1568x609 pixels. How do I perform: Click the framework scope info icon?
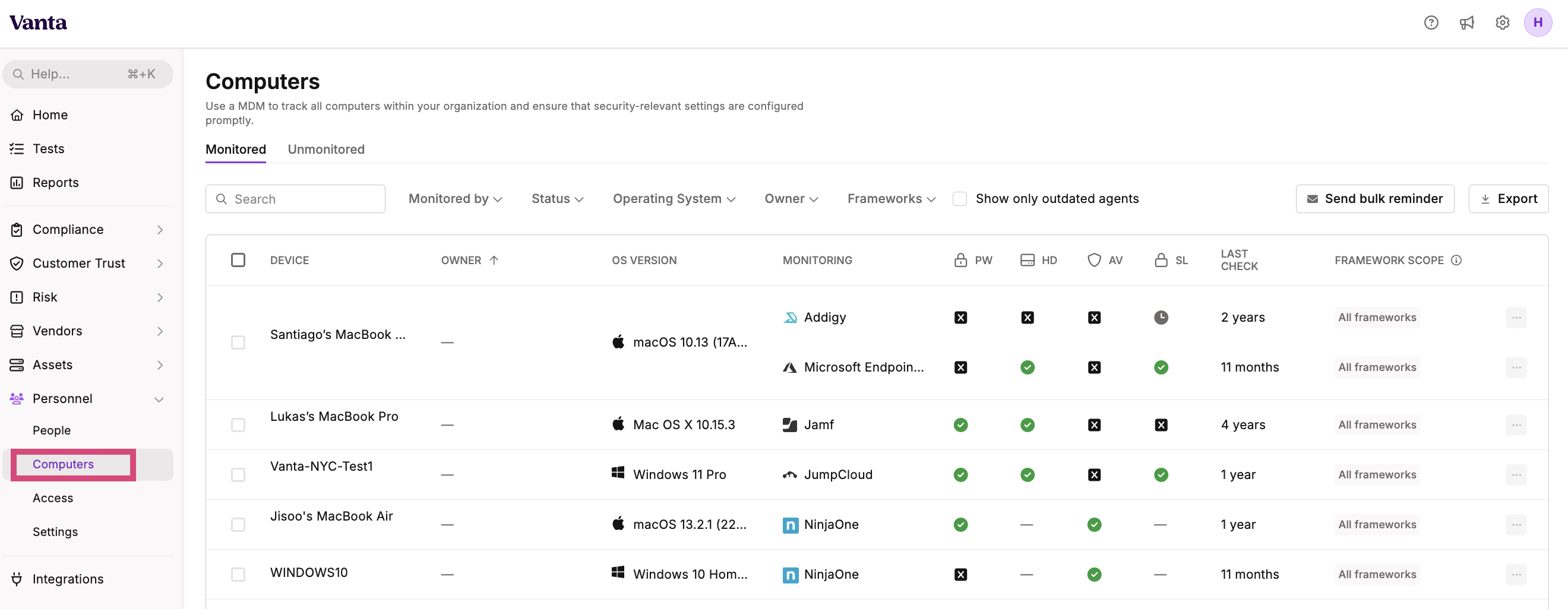coord(1456,261)
